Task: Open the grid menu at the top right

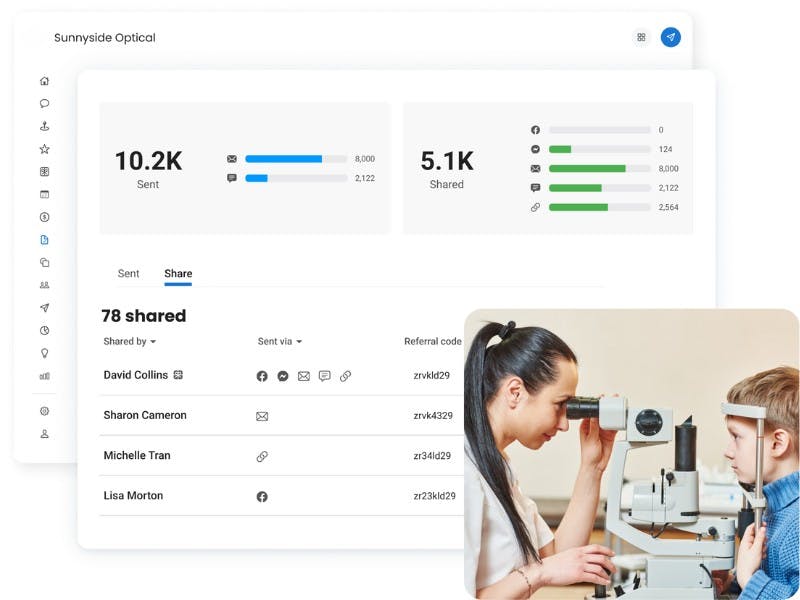Action: click(641, 37)
